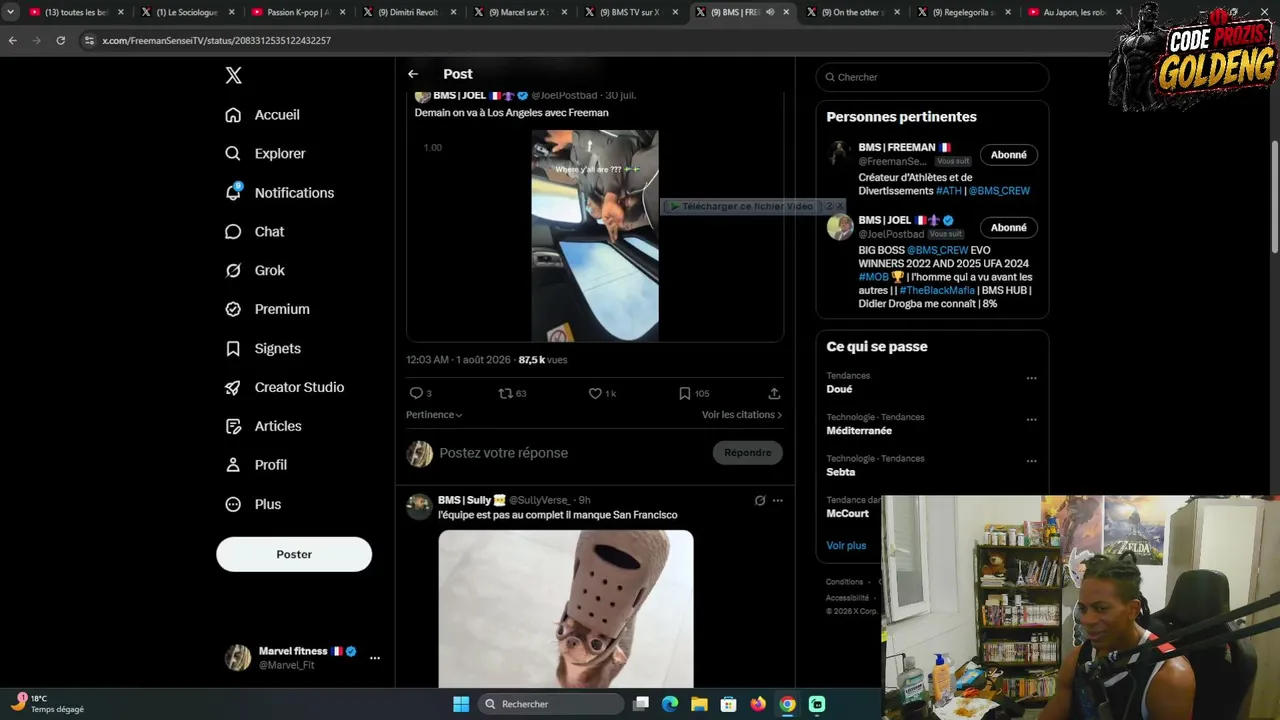Open the Méditerranée trending topic

pos(859,431)
